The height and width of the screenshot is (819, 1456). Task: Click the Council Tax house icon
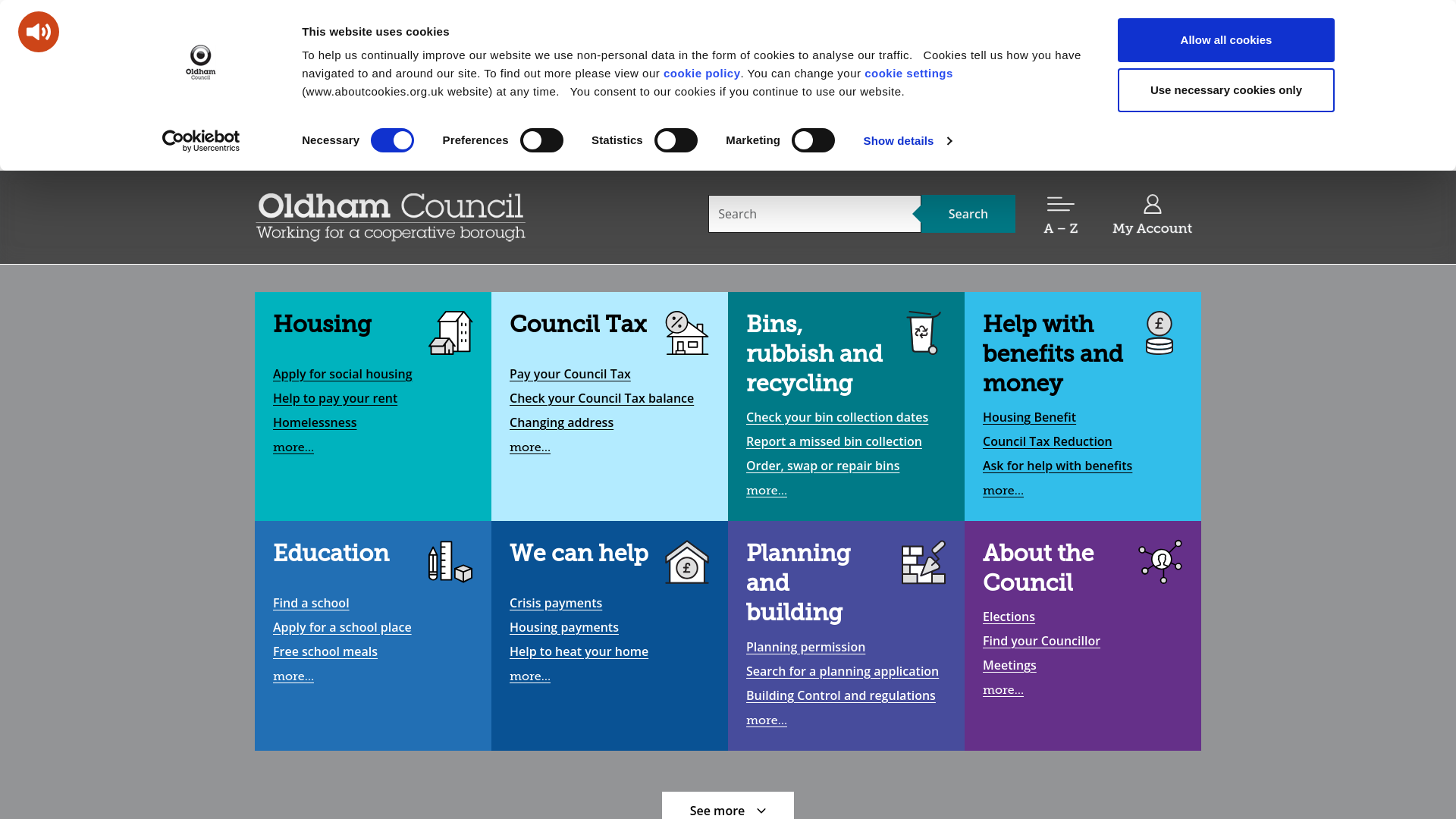click(x=687, y=333)
